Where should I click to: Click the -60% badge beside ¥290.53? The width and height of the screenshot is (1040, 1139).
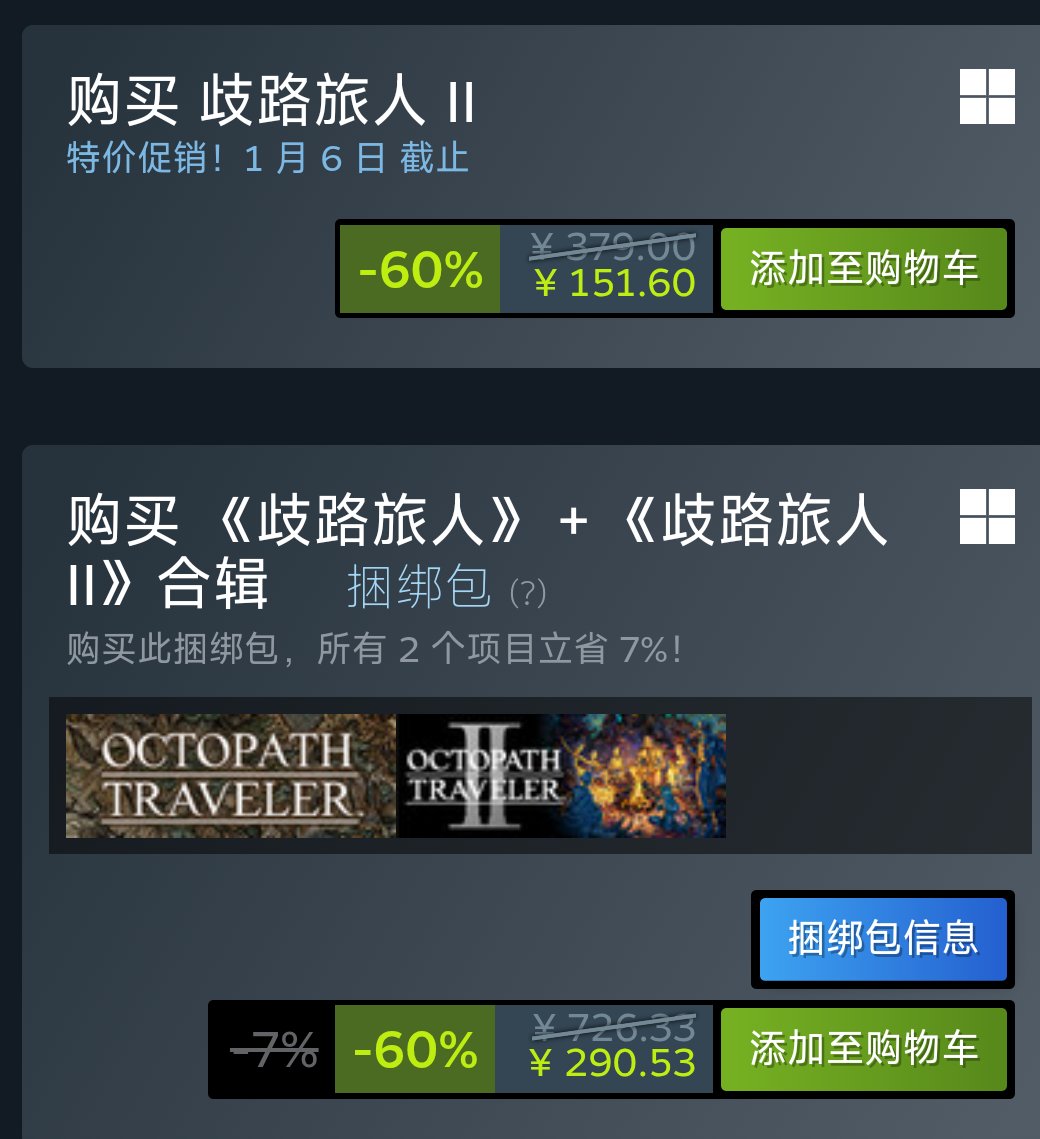[415, 1049]
